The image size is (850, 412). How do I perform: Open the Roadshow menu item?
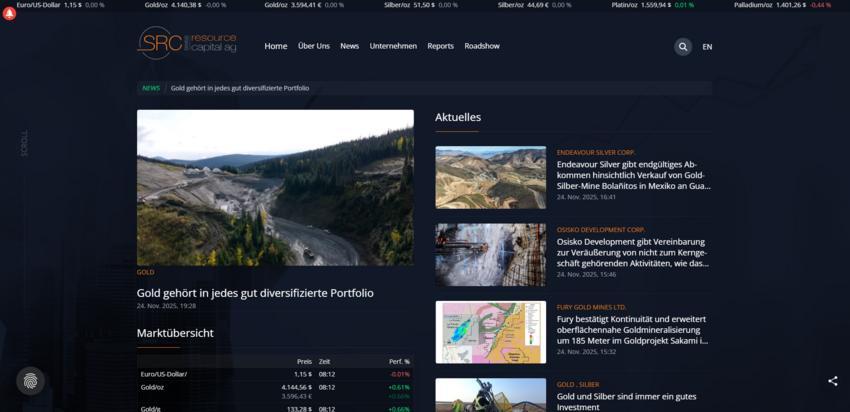pyautogui.click(x=482, y=46)
